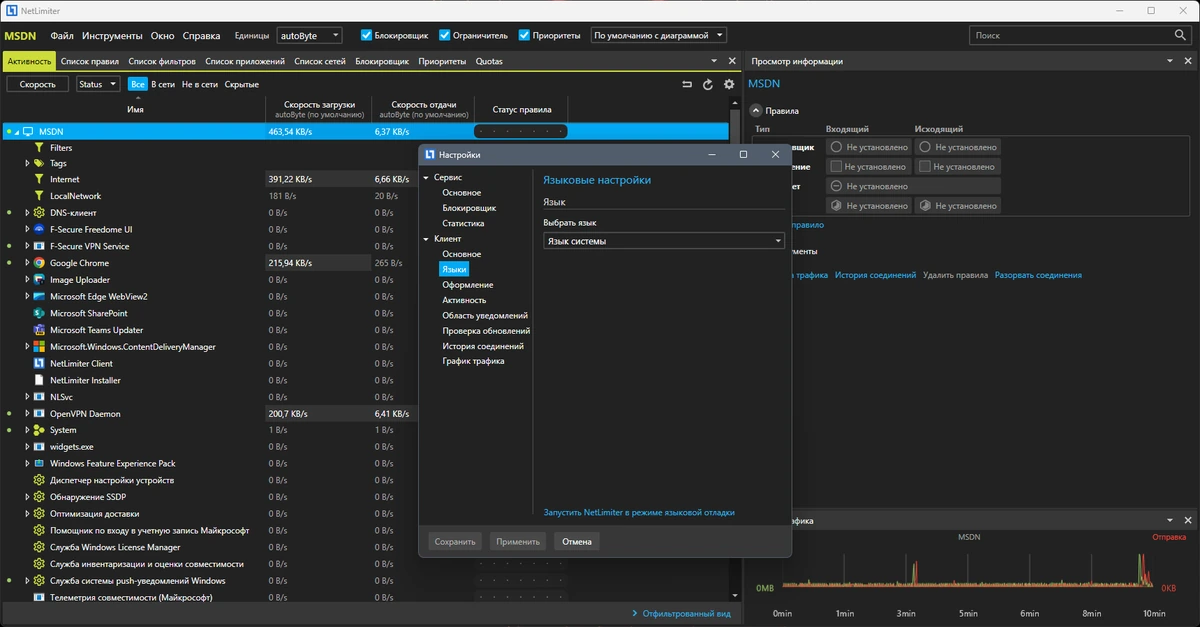Click the DNS-клиент gear icon
The width and height of the screenshot is (1200, 627).
(39, 213)
